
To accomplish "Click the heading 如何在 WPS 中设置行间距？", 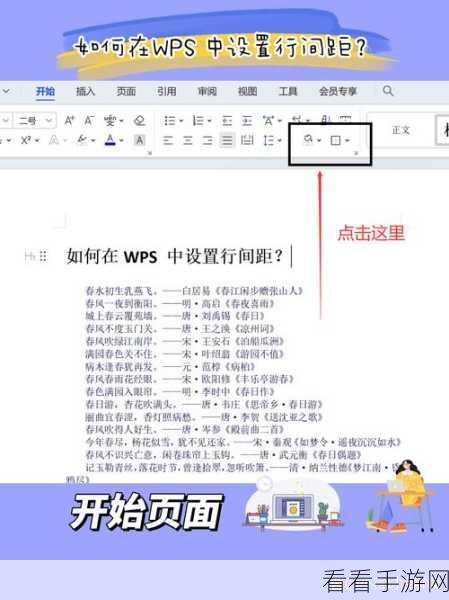I will [x=175, y=256].
